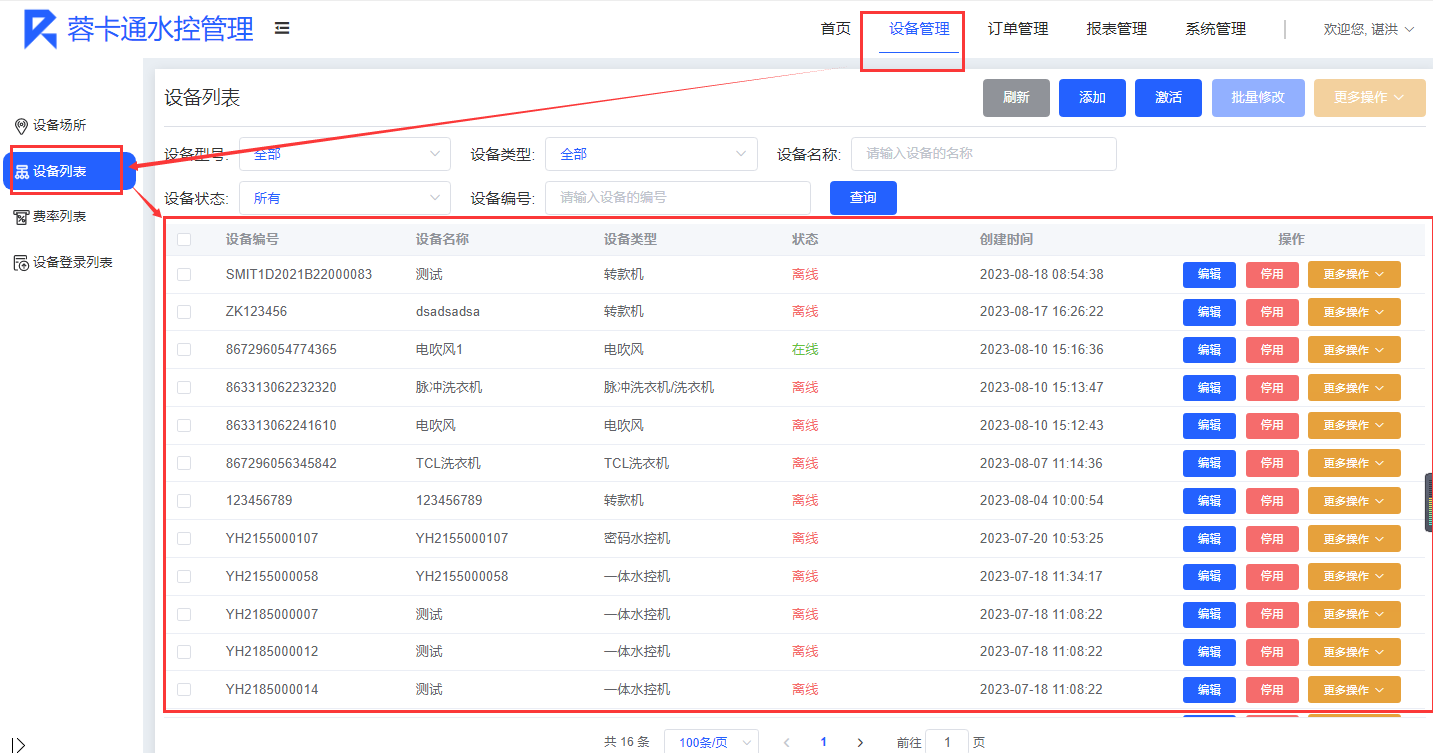This screenshot has height=753, width=1433.
Task: Click the 设备登录列表 sidebar icon
Action: tap(21, 263)
